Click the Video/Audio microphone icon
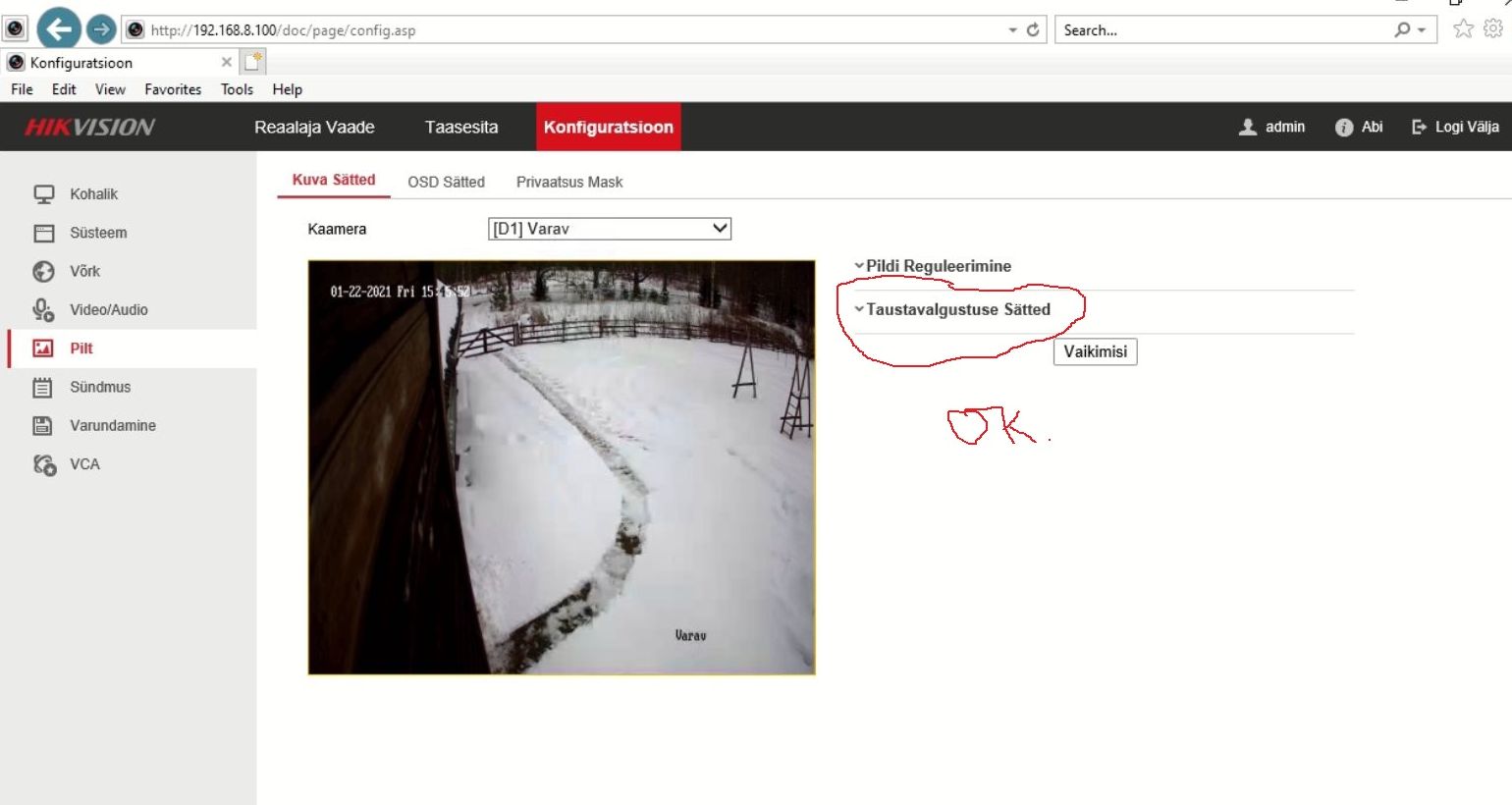The width and height of the screenshot is (1512, 805). pos(43,310)
